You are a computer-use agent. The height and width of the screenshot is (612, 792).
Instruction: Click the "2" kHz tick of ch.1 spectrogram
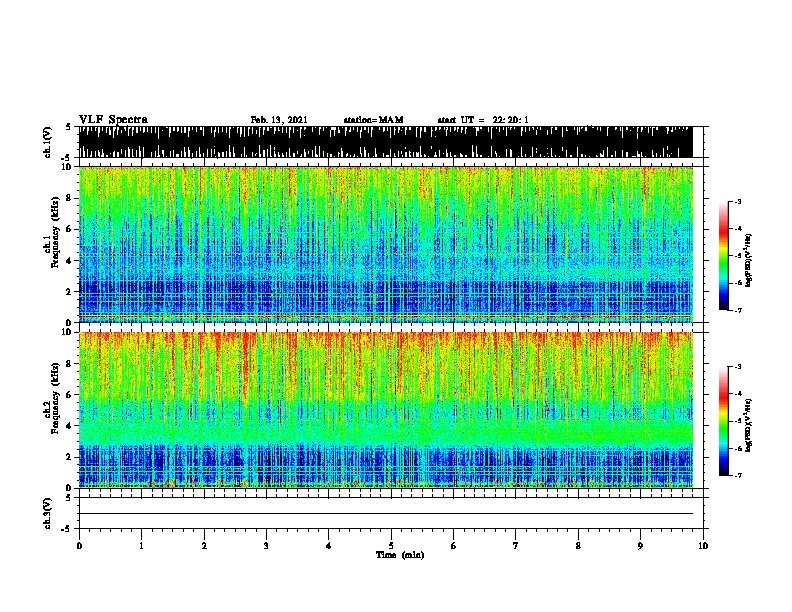[70, 292]
